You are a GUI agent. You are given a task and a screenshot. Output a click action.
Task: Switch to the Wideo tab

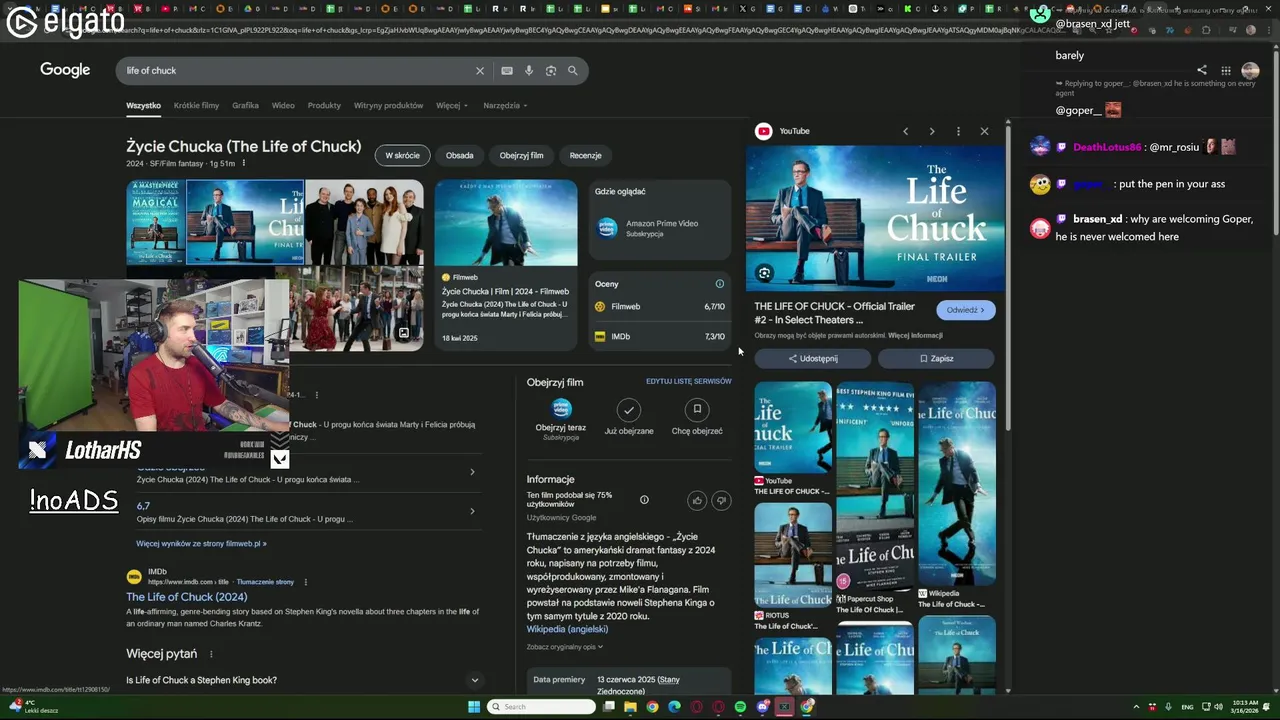(283, 105)
